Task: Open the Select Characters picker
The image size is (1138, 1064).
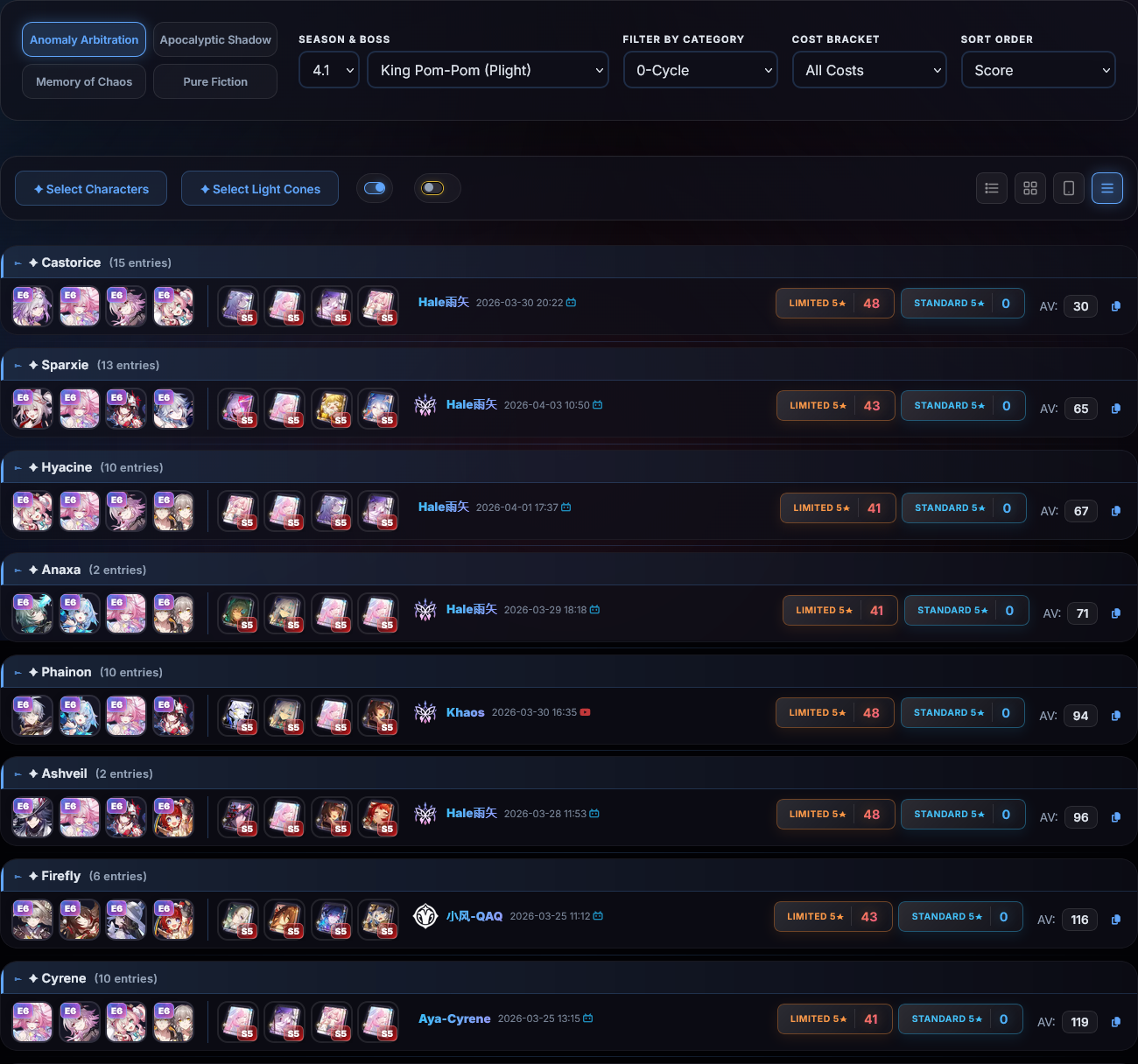Action: [x=91, y=188]
